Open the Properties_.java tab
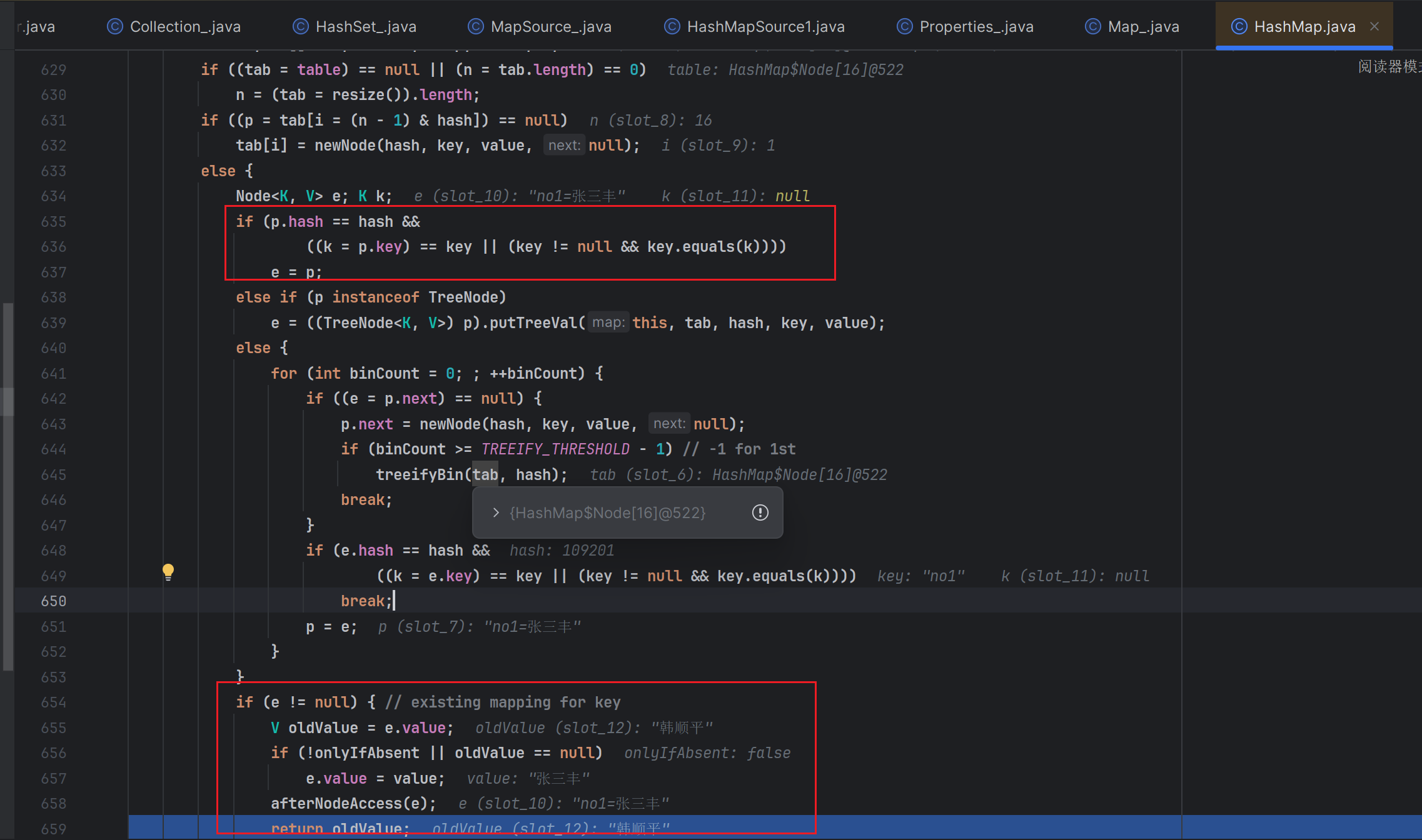This screenshot has width=1422, height=840. (x=965, y=27)
